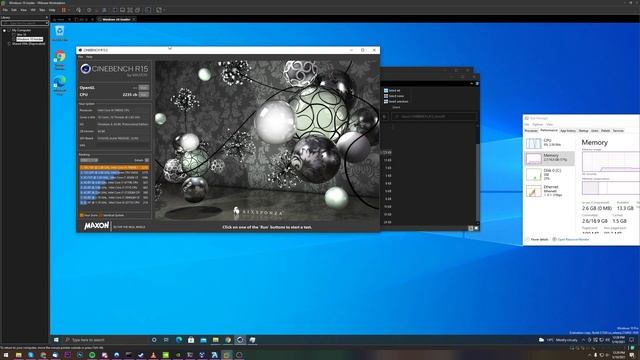Click the VMware Library search field

(24, 23)
